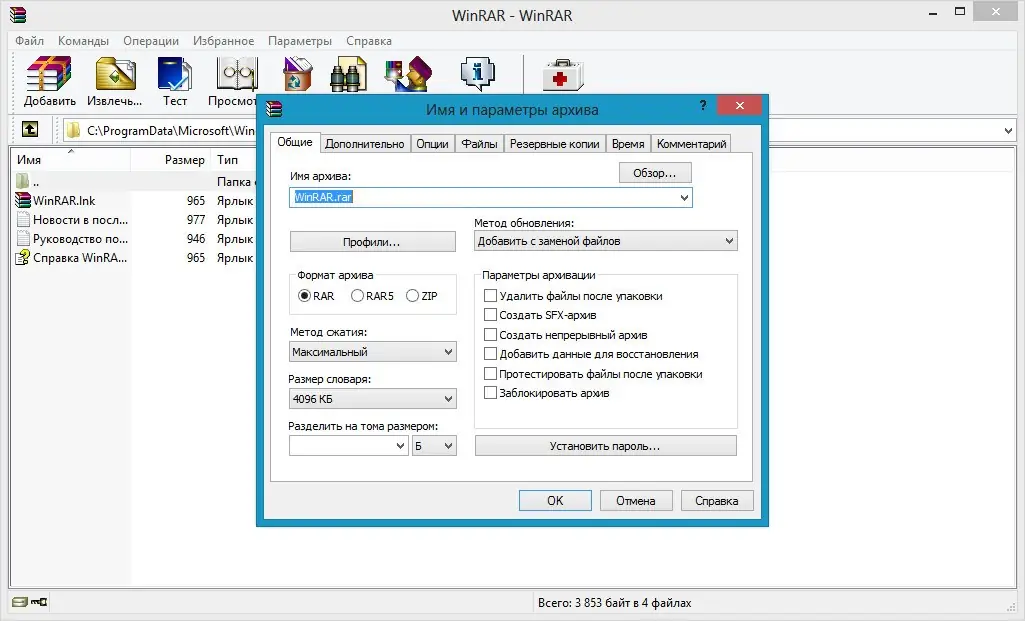Image resolution: width=1025 pixels, height=621 pixels.
Task: Enable the Создать SFX-архив checkbox
Action: coord(490,313)
